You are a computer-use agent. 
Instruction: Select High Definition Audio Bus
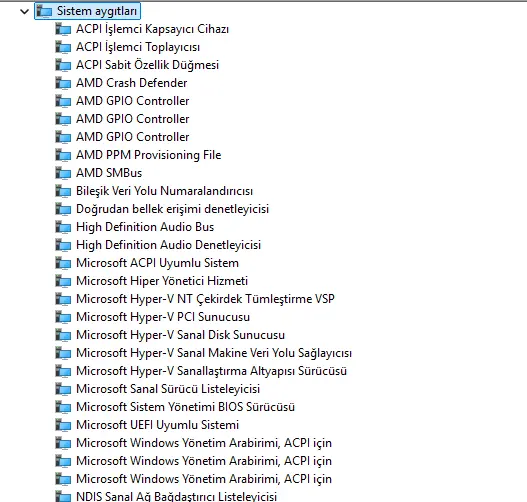coord(145,227)
